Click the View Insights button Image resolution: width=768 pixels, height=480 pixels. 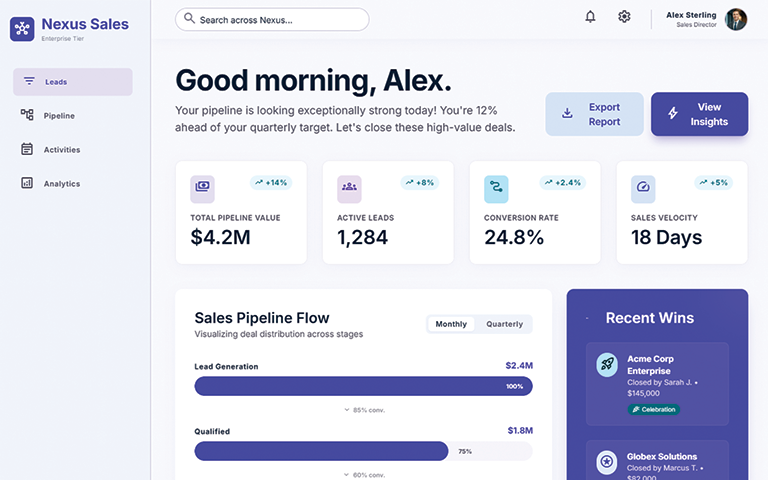[699, 114]
